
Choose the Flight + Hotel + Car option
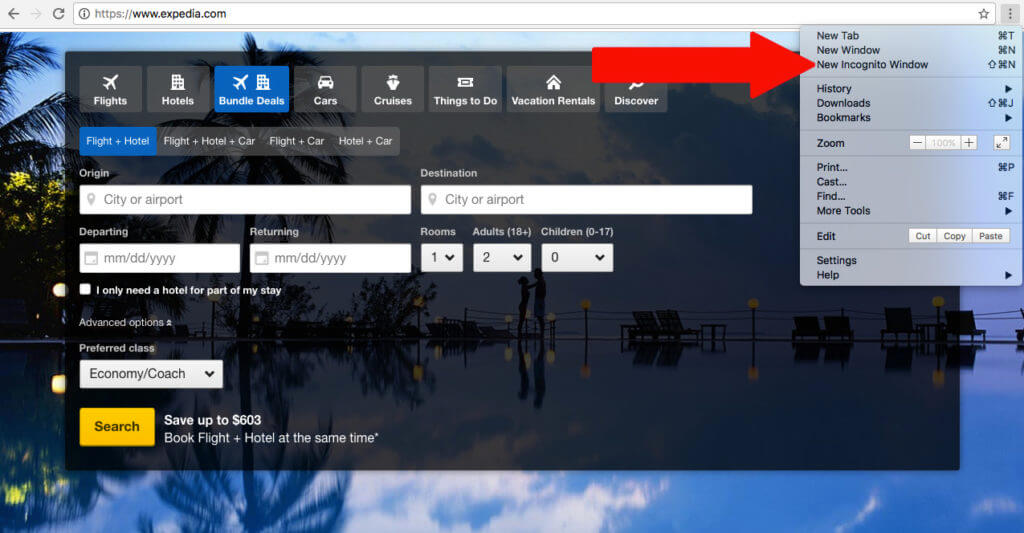click(x=210, y=141)
